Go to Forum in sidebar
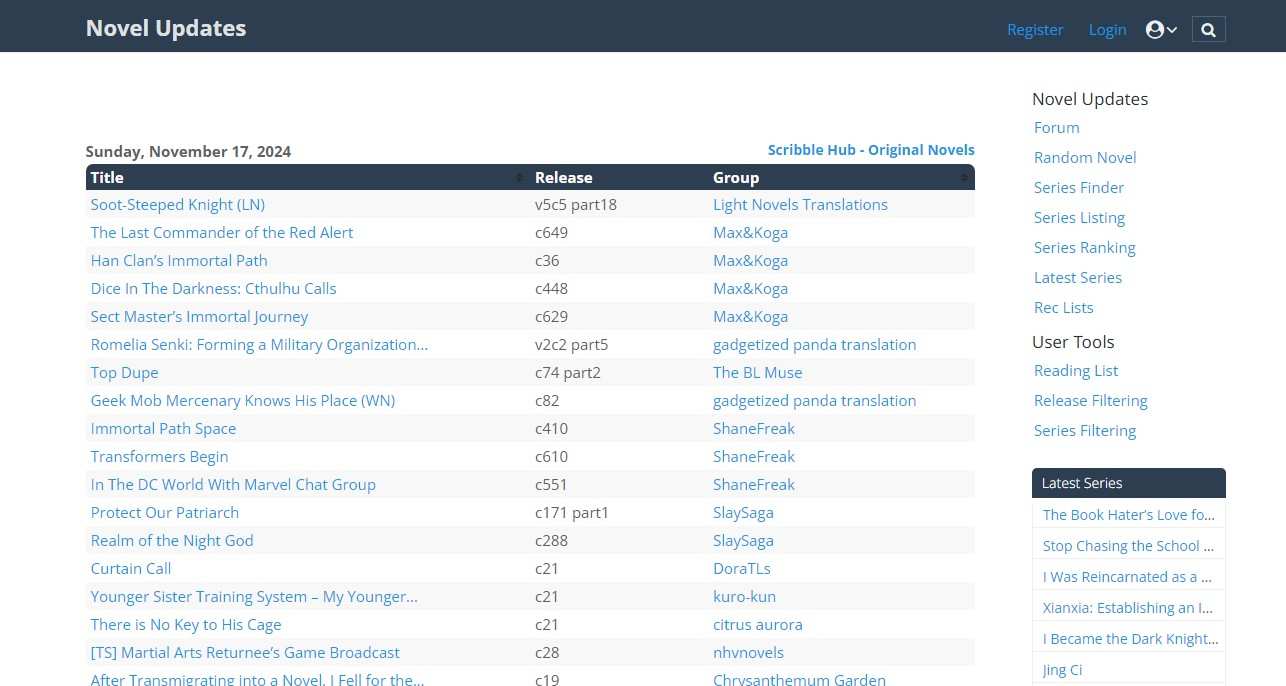 click(1057, 128)
